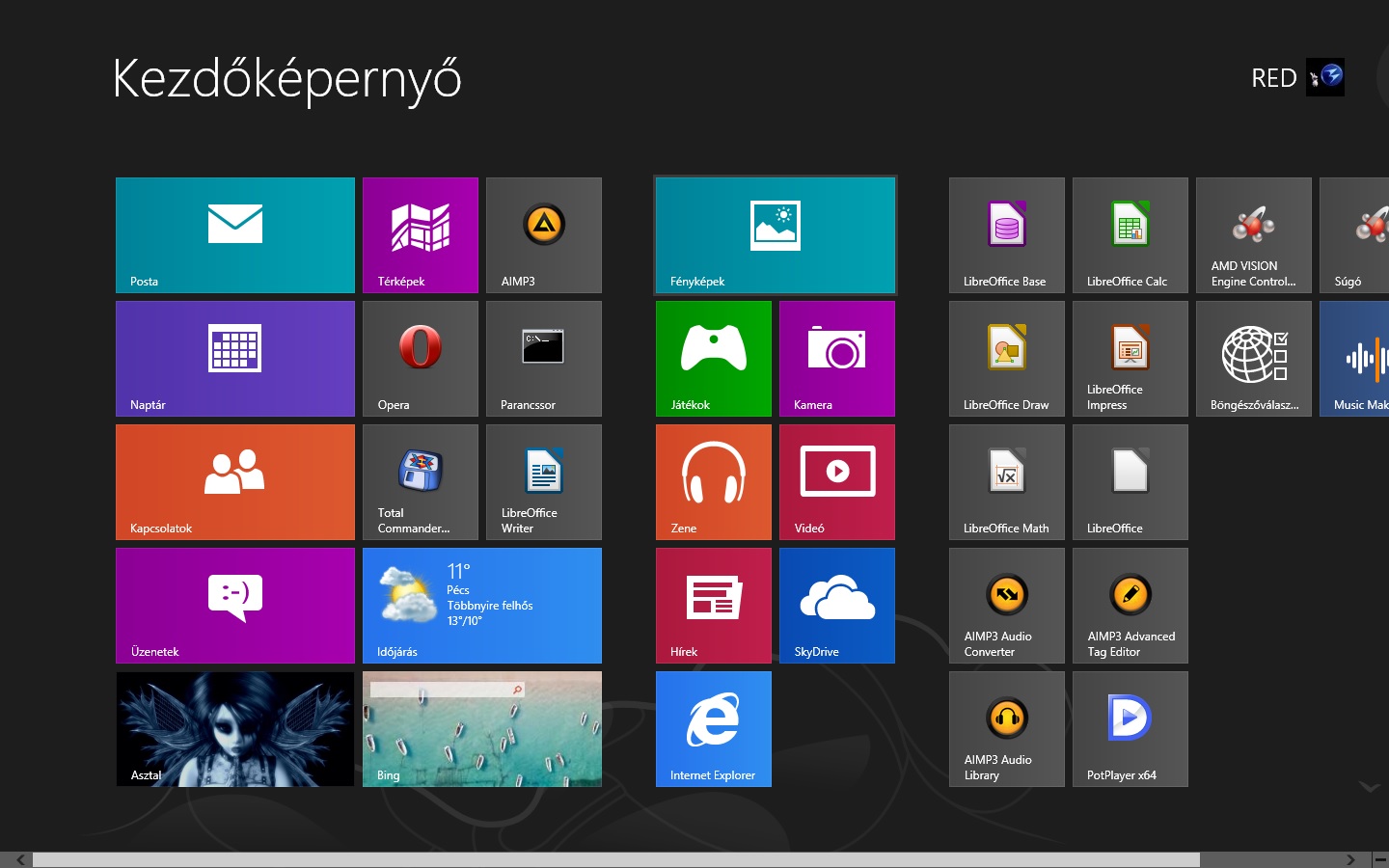The width and height of the screenshot is (1389, 868).
Task: Click the horizontal scrollbar left arrow
Action: 20,859
